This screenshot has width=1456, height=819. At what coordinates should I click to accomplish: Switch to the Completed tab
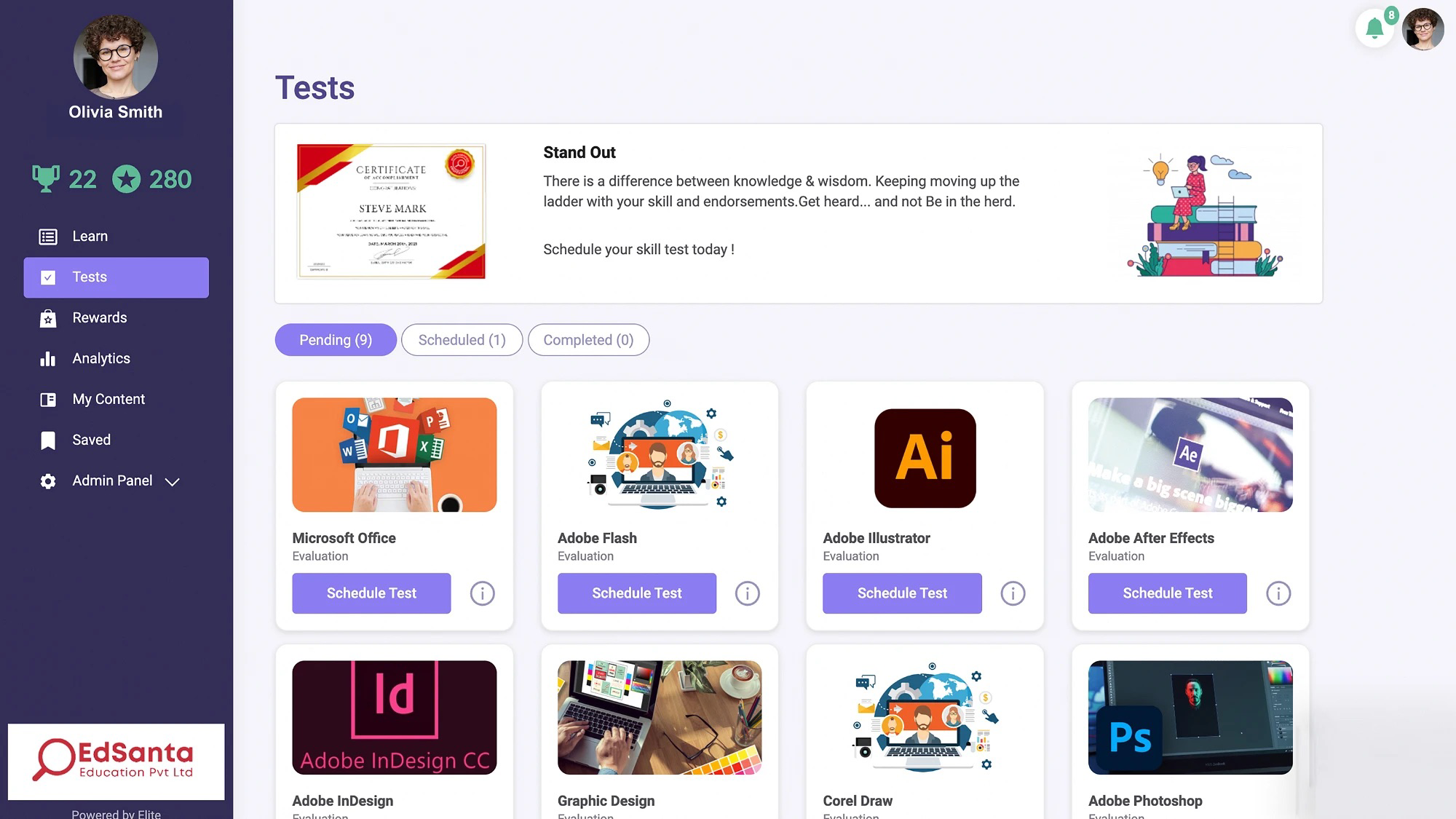pyautogui.click(x=588, y=340)
